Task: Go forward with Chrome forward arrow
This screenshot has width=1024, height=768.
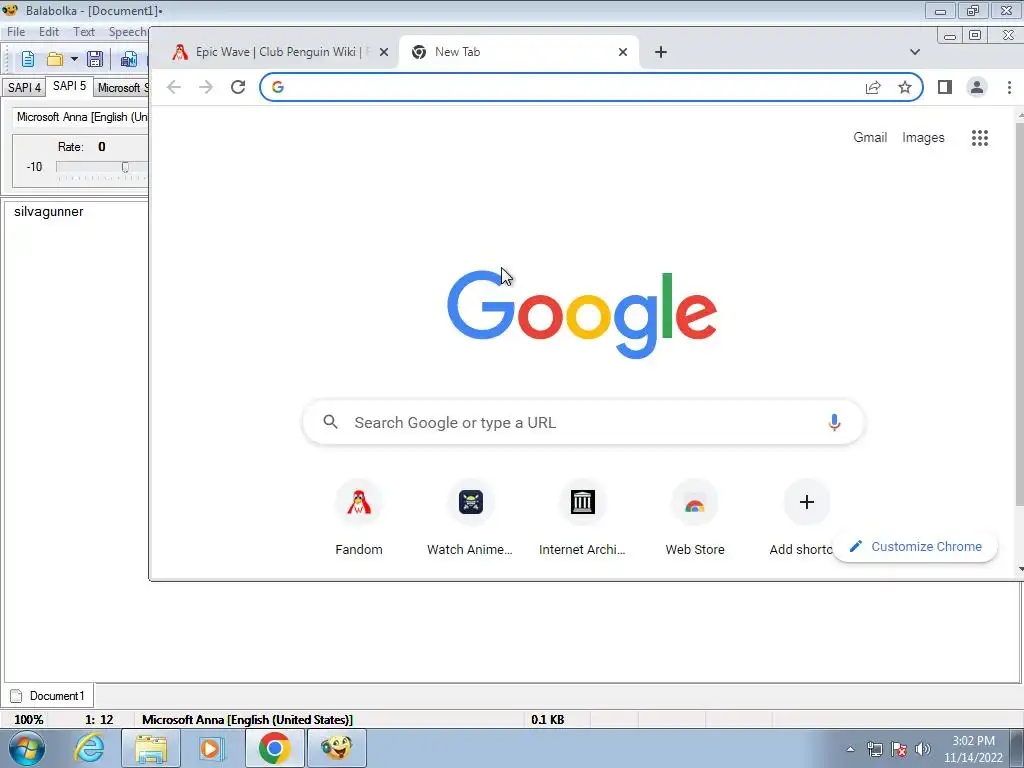Action: [x=206, y=87]
